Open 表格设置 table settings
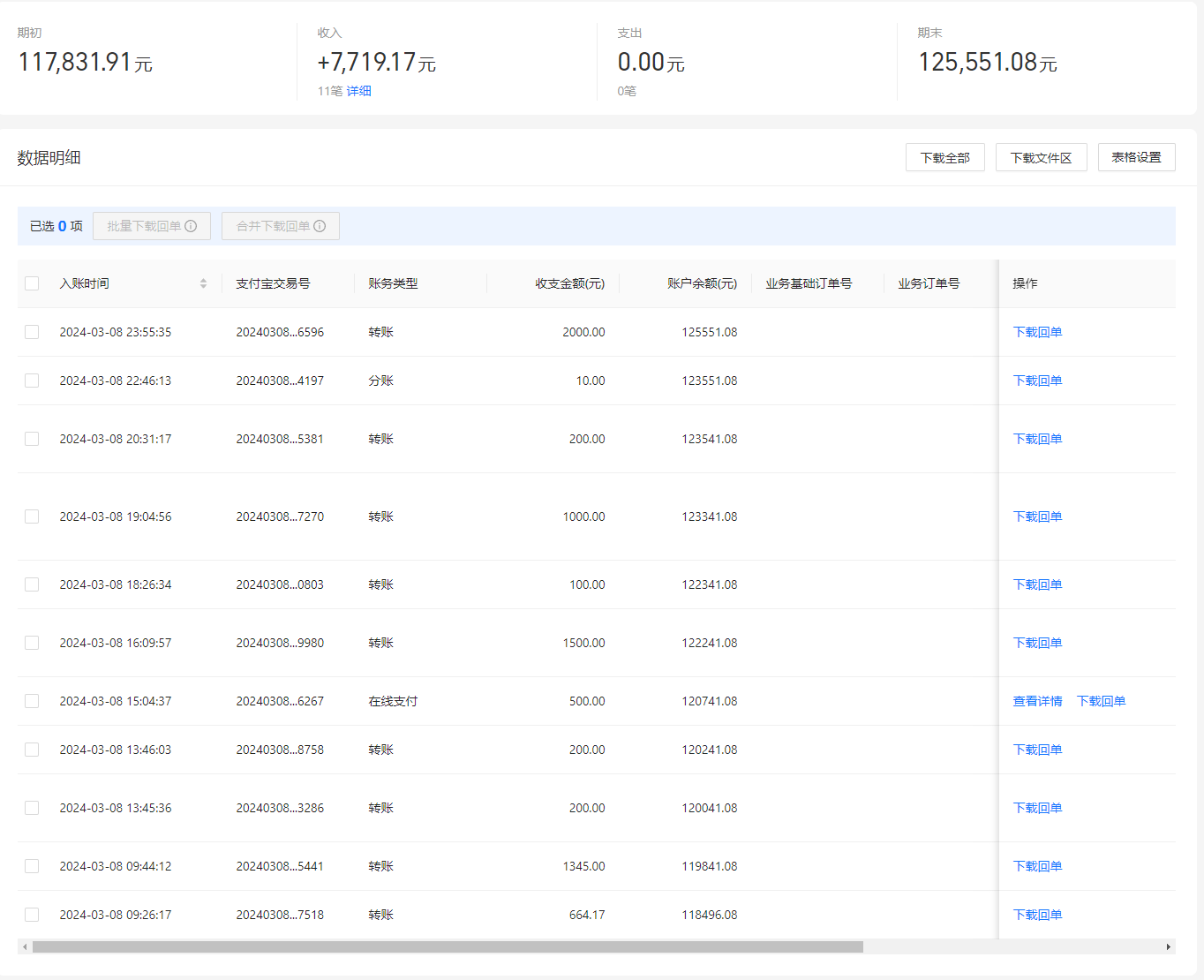This screenshot has width=1204, height=980. (x=1137, y=157)
